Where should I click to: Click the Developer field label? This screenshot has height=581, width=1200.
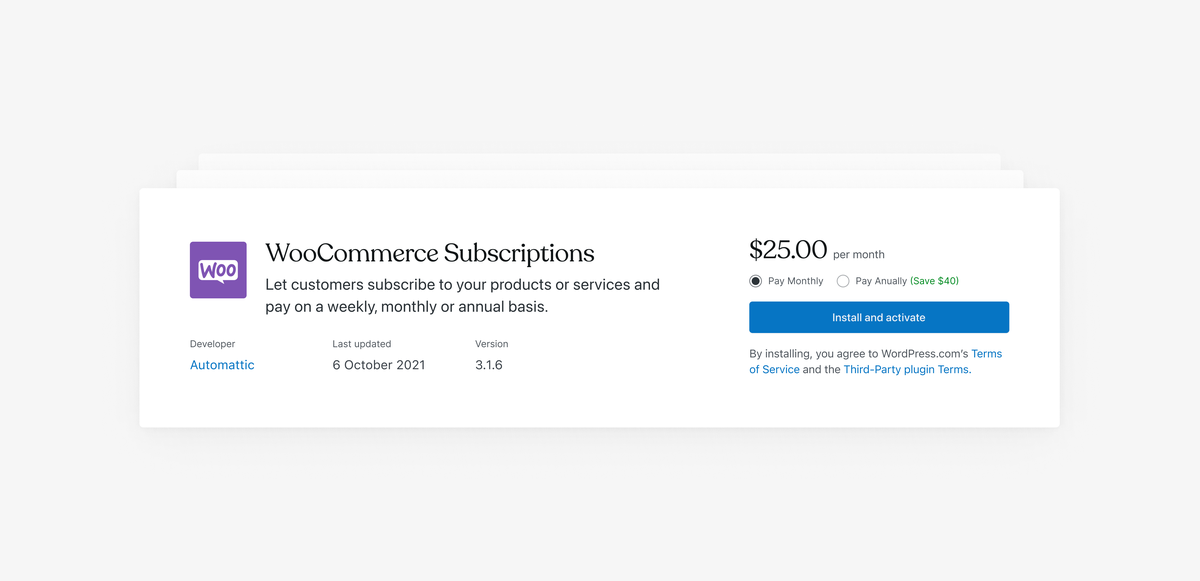(212, 344)
